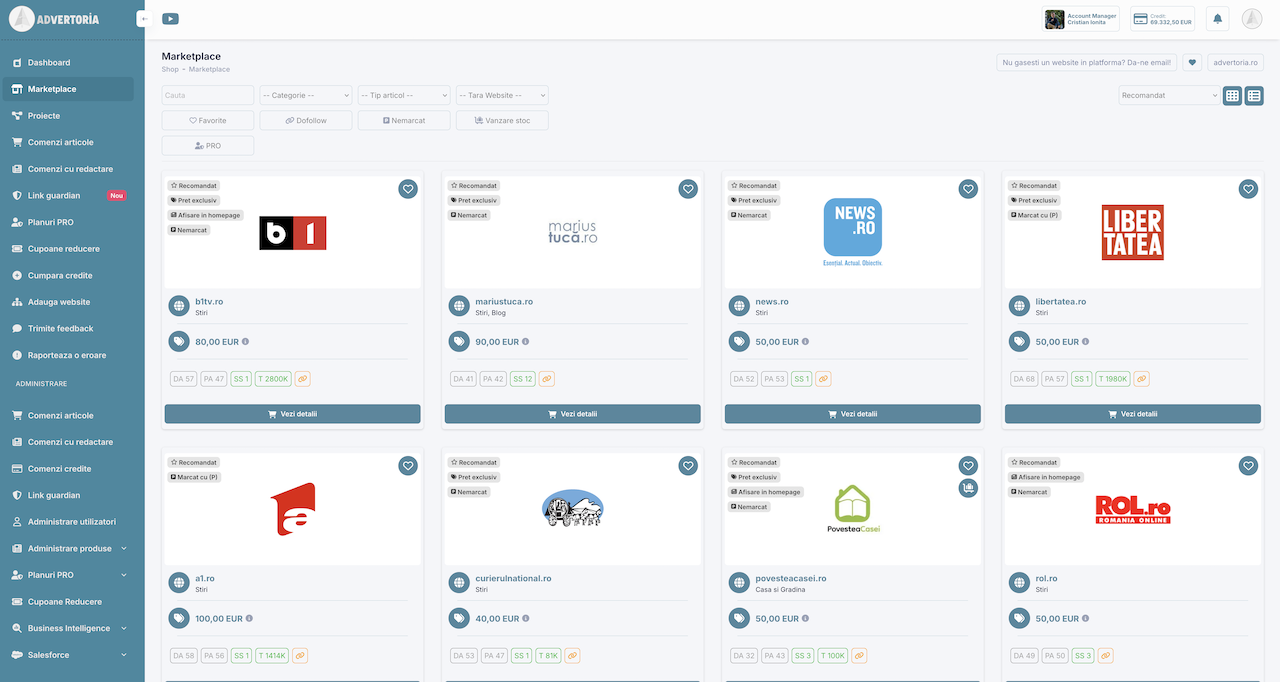Go to Link guardian menu item
1280x682 pixels.
[x=54, y=196]
